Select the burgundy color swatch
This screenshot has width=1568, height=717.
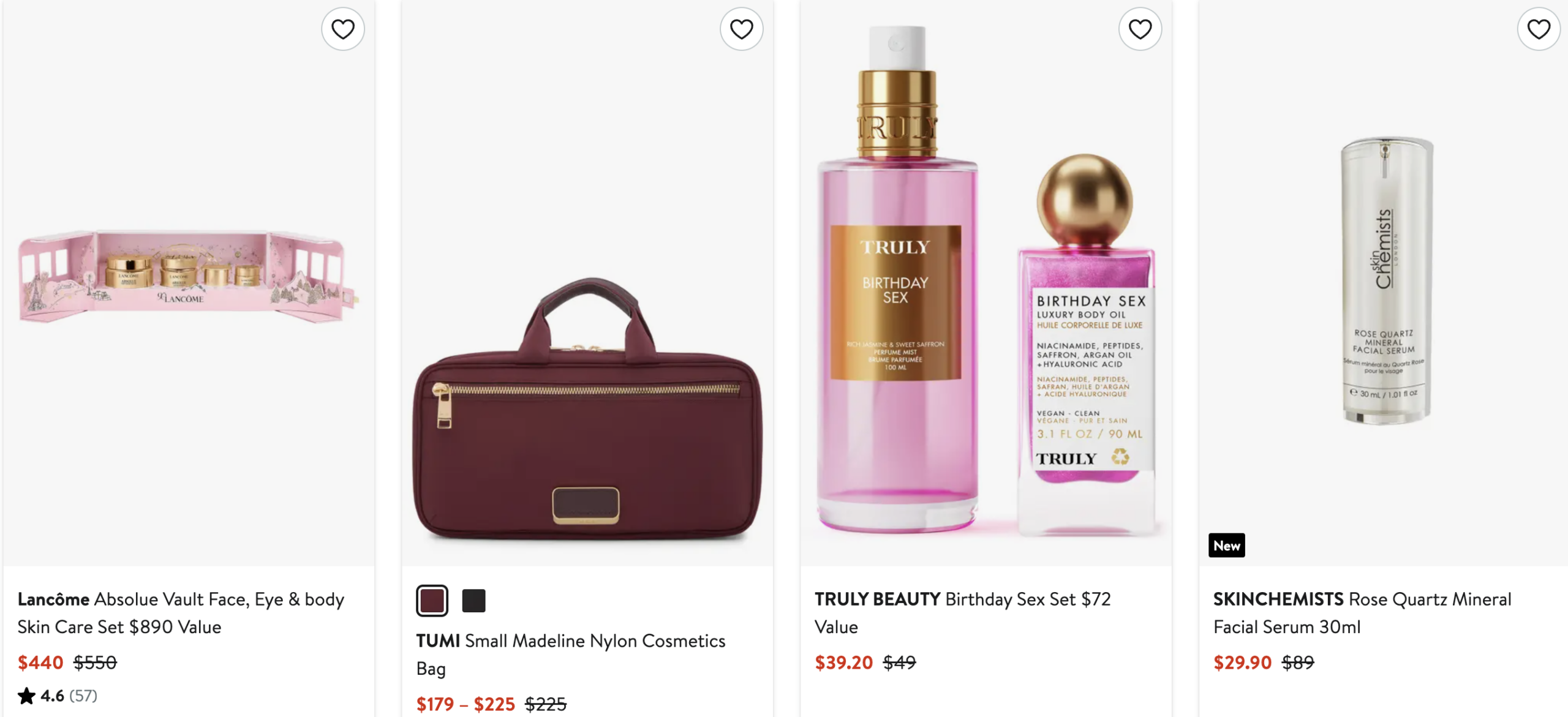tap(432, 601)
